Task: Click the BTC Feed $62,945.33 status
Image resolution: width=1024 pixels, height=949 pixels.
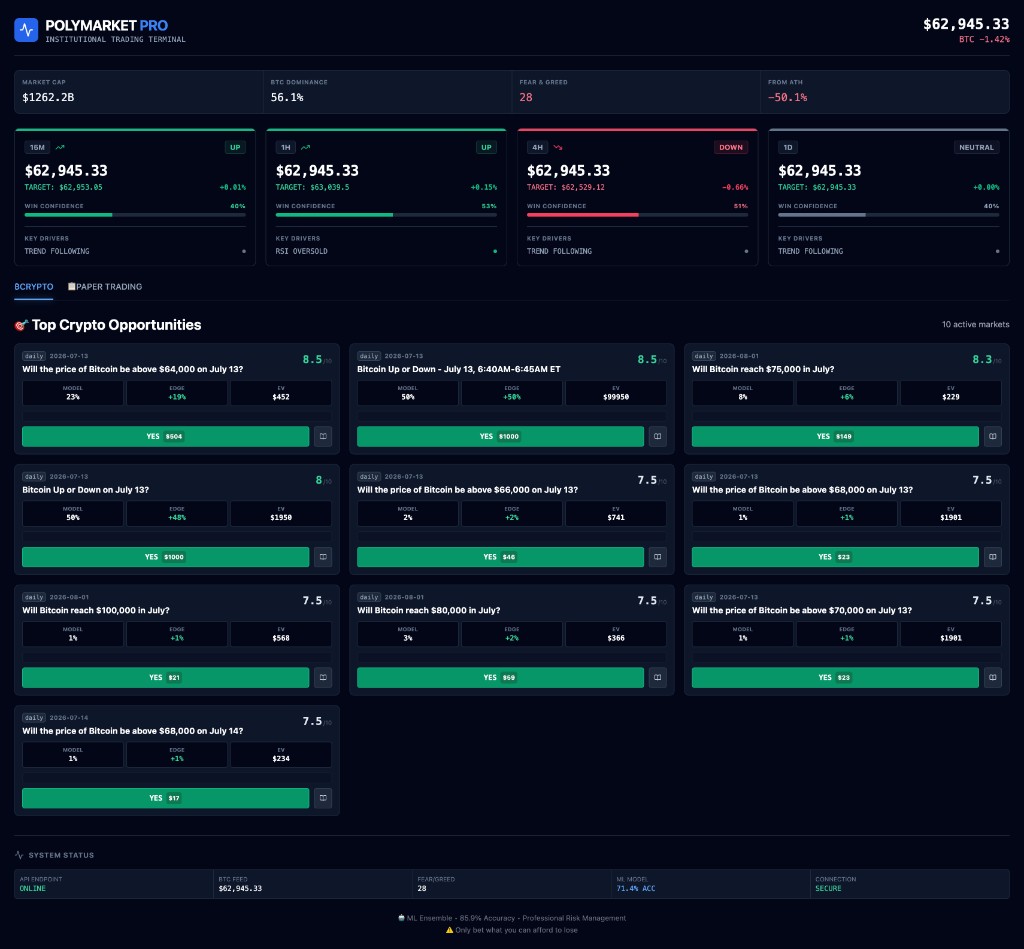Action: (240, 888)
